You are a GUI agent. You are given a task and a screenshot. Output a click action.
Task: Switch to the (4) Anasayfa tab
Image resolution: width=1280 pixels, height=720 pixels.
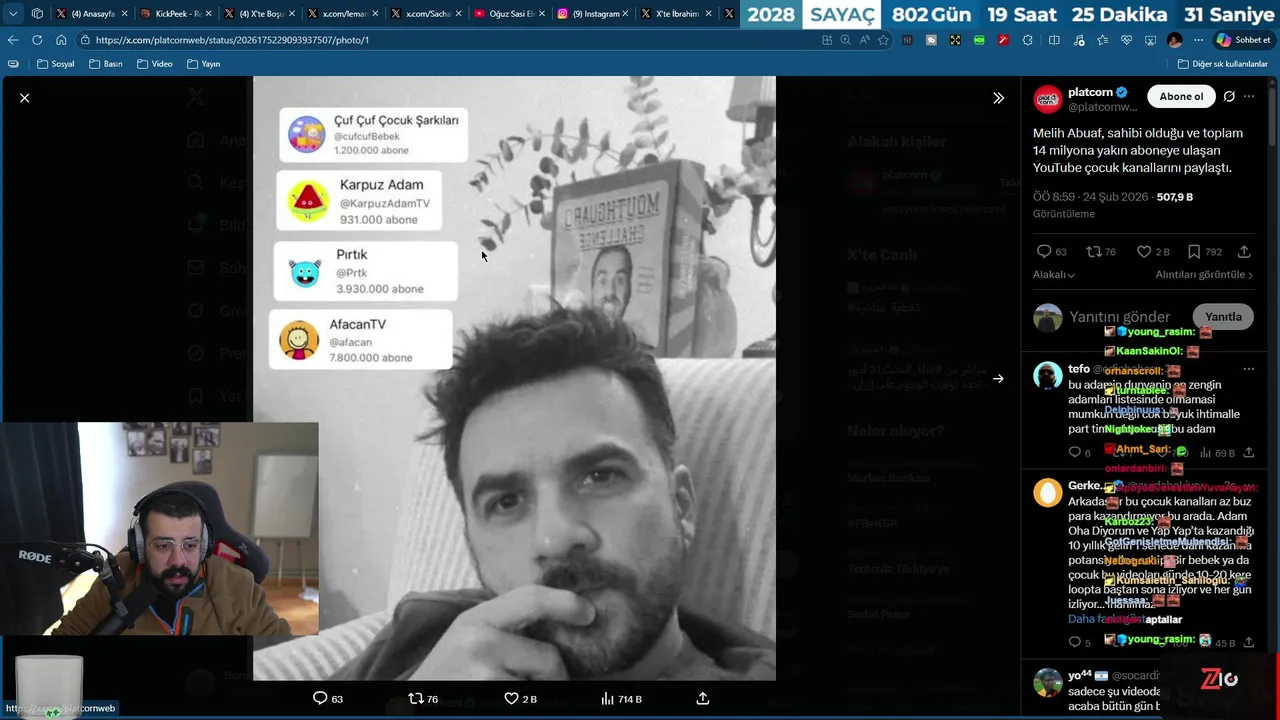point(93,14)
